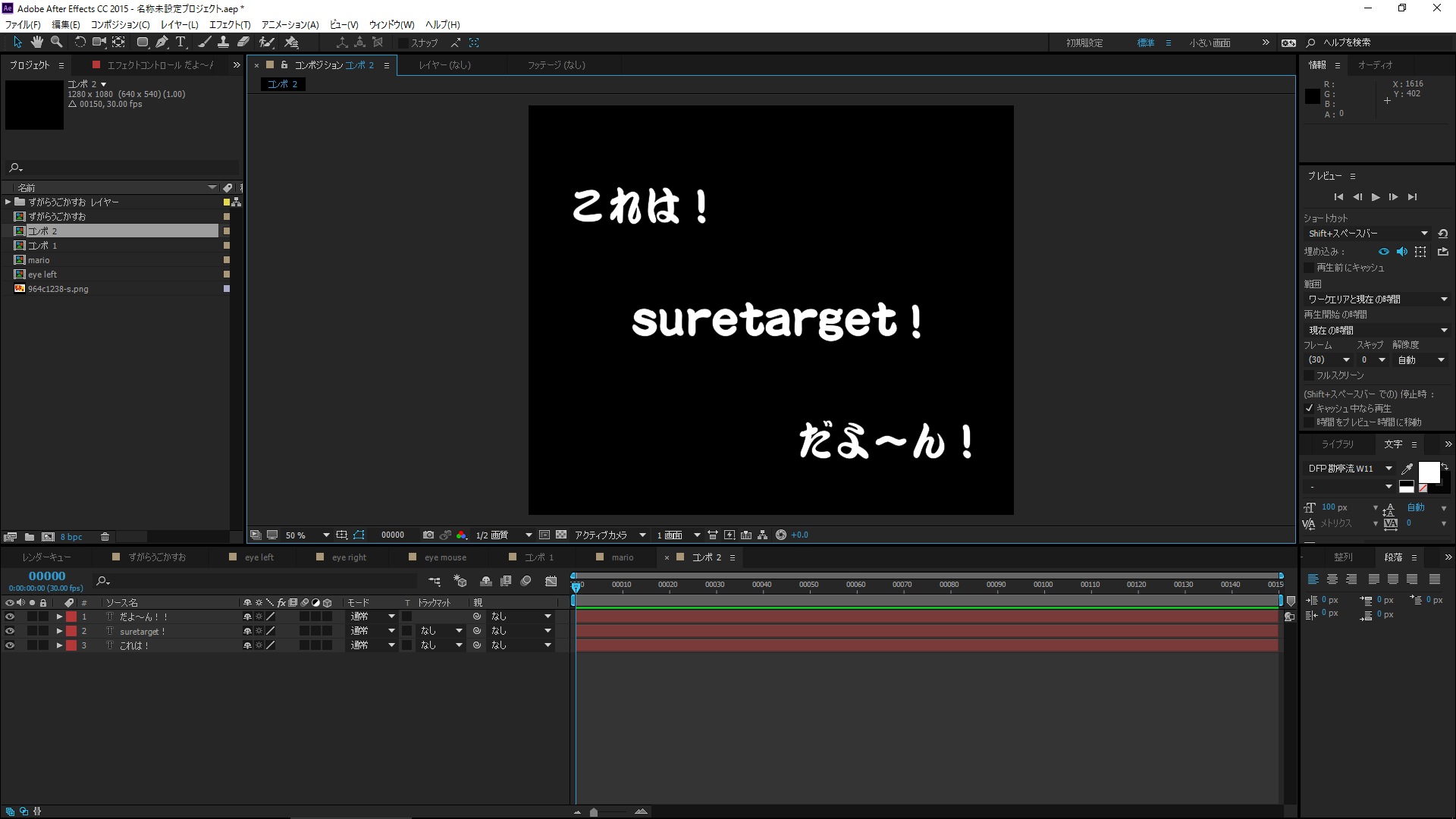Enable the Snap checkbox in toolbar
The image size is (1456, 819).
click(x=404, y=43)
